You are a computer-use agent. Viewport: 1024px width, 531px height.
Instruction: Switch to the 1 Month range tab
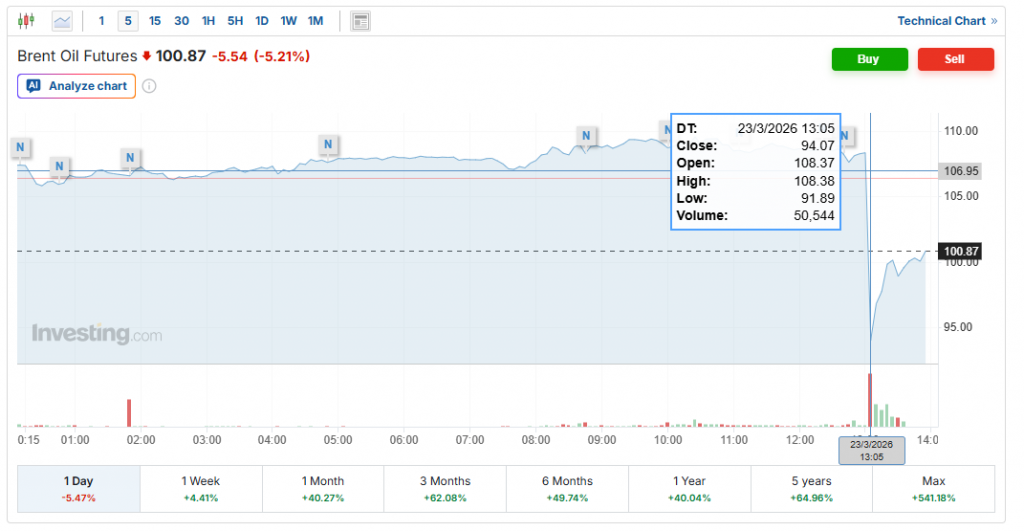point(322,489)
